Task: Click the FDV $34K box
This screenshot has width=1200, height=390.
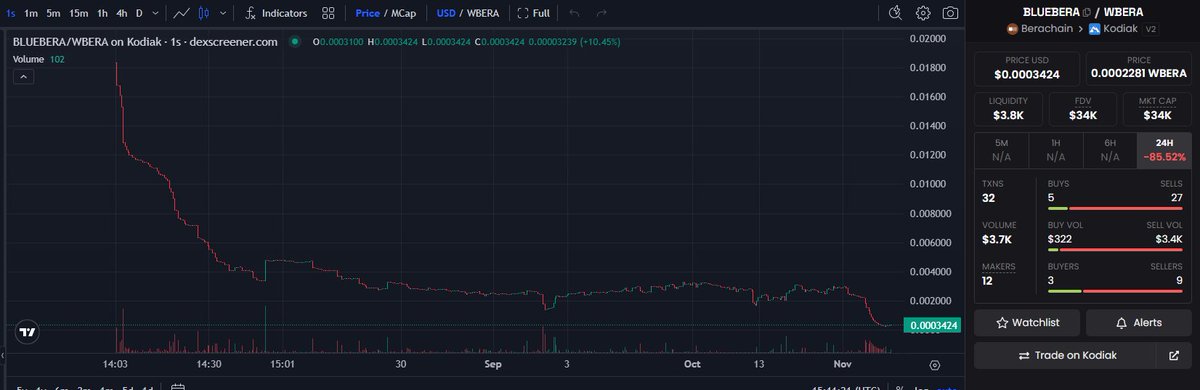Action: coord(1083,109)
